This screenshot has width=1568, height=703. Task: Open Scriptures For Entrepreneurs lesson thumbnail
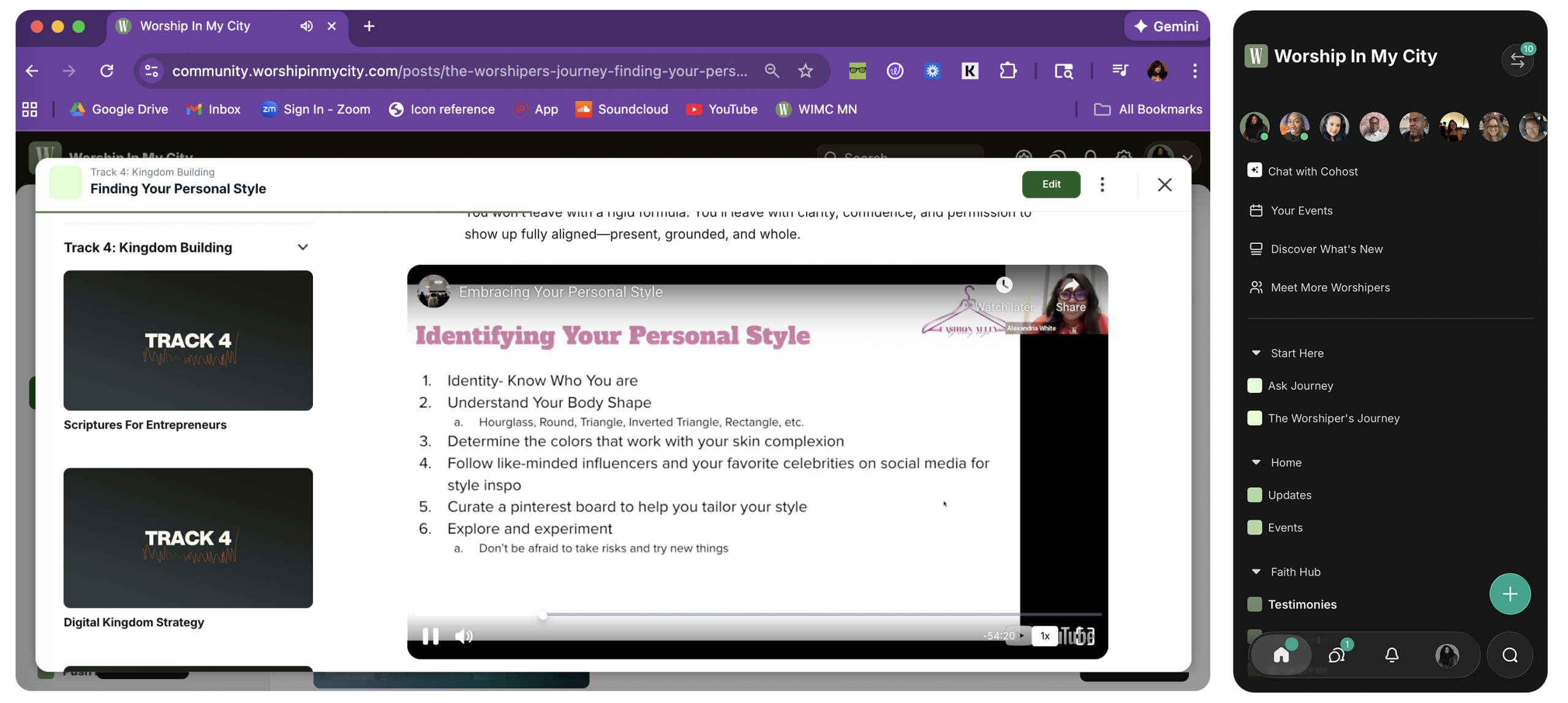[188, 340]
